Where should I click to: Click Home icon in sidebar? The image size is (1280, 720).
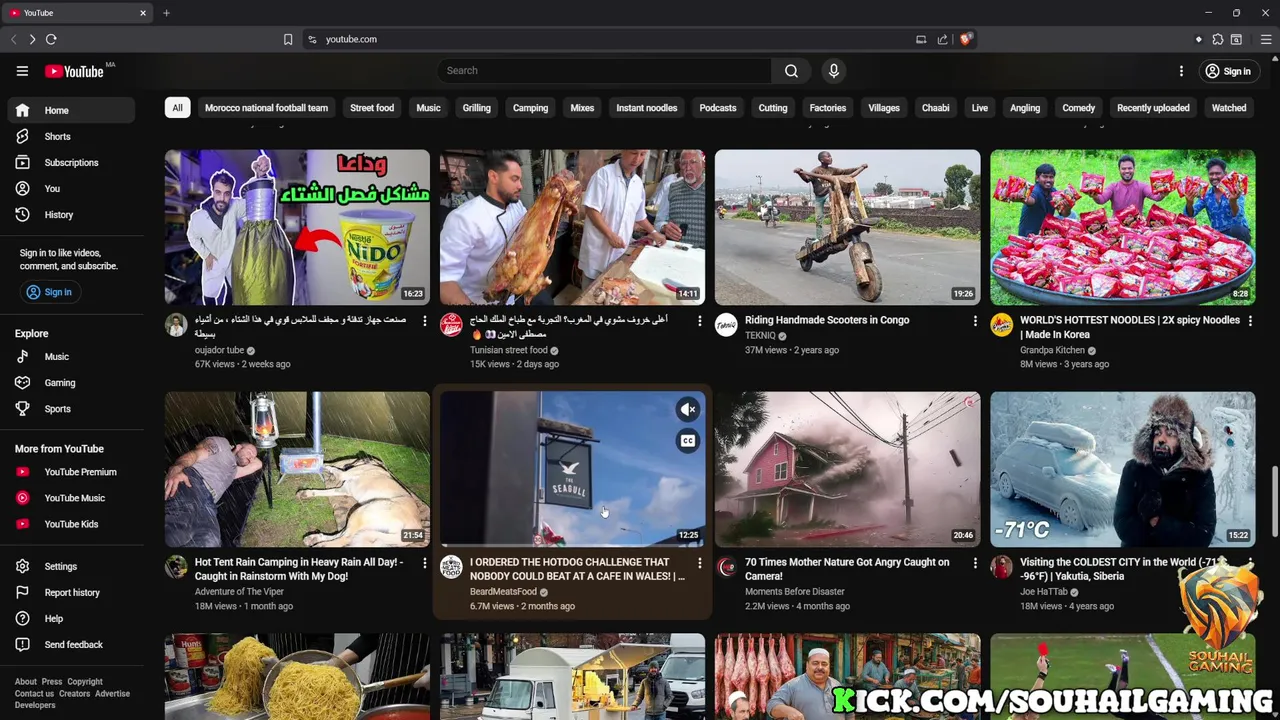23,110
